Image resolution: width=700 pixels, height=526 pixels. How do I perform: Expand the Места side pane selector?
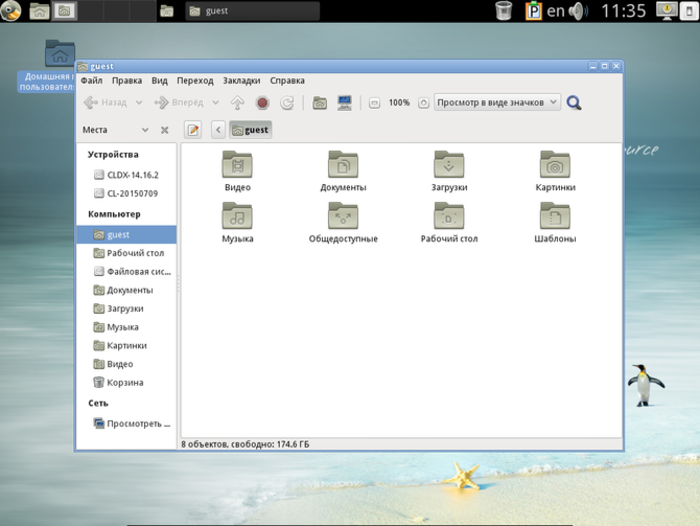point(145,130)
